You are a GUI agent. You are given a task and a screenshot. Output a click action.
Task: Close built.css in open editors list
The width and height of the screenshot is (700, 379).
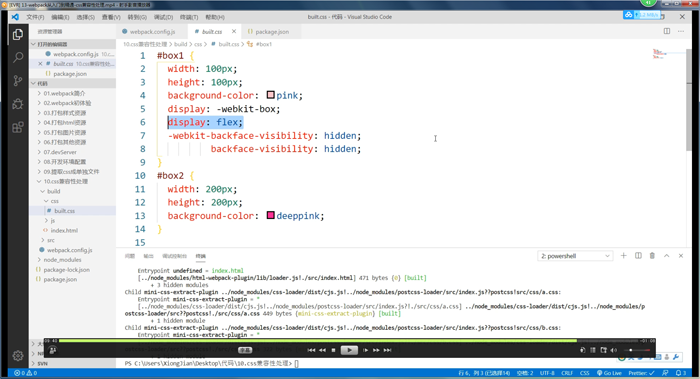40,64
